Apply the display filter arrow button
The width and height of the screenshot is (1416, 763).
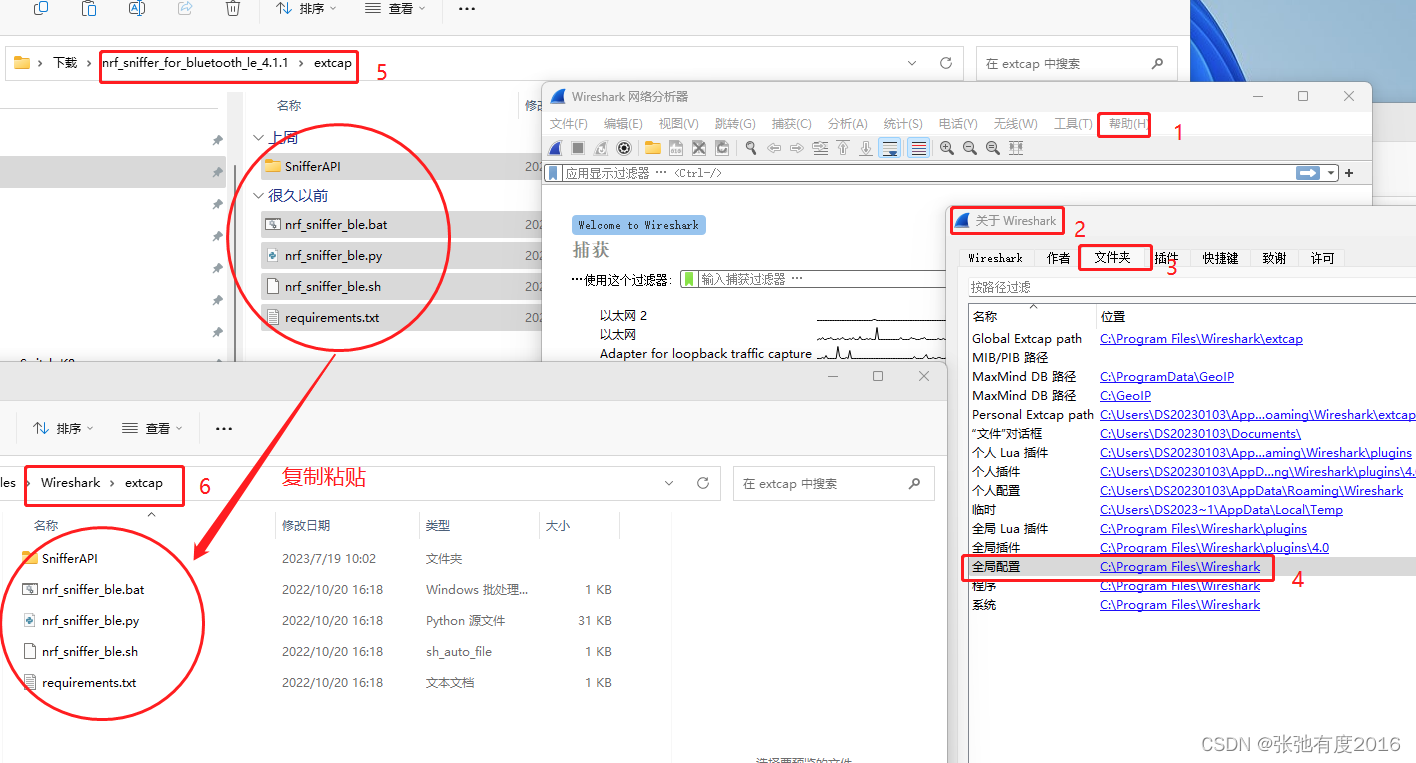pos(1307,173)
